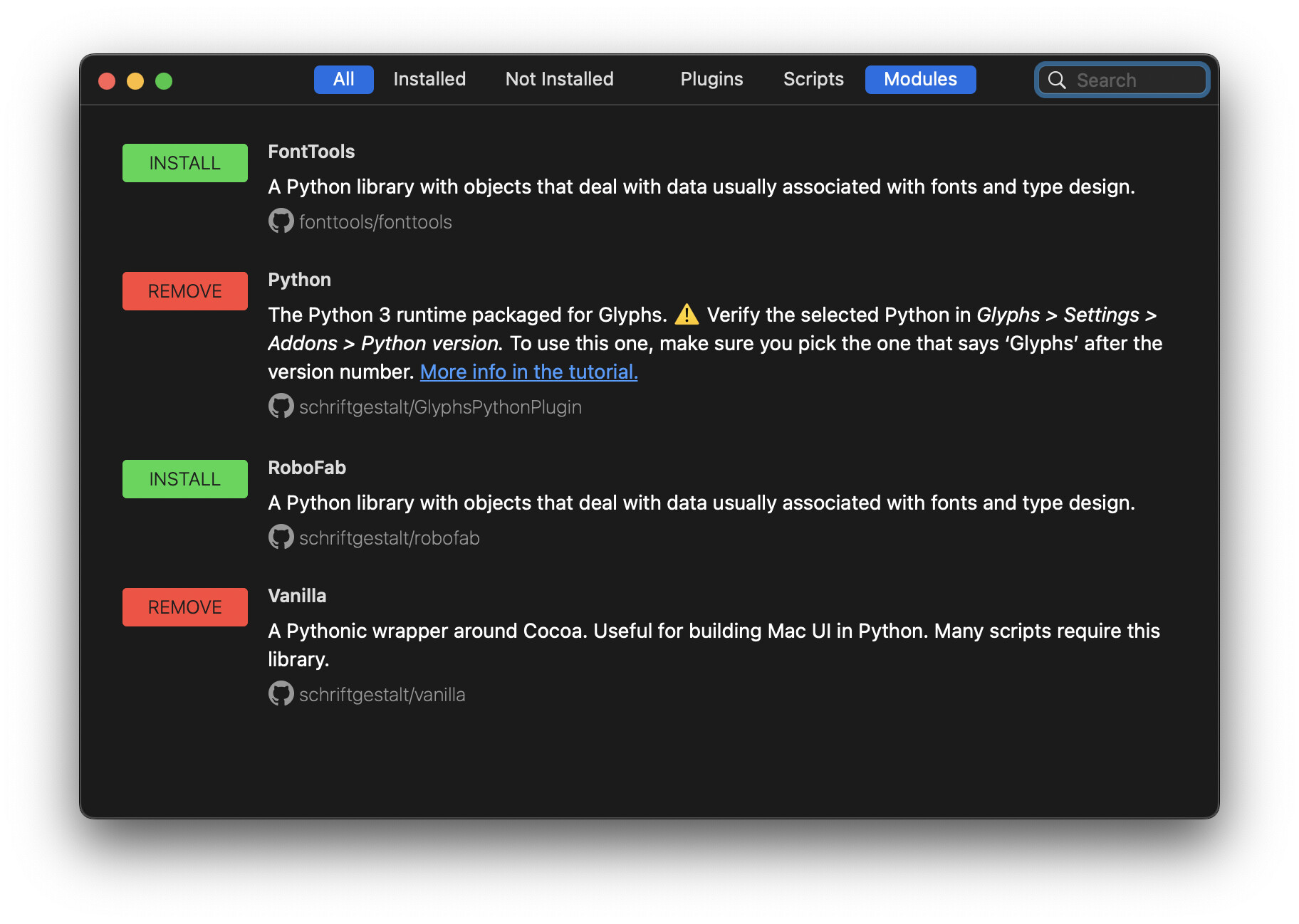Screen dimensions: 1299x924
Task: Install the FontTools module
Action: (x=185, y=163)
